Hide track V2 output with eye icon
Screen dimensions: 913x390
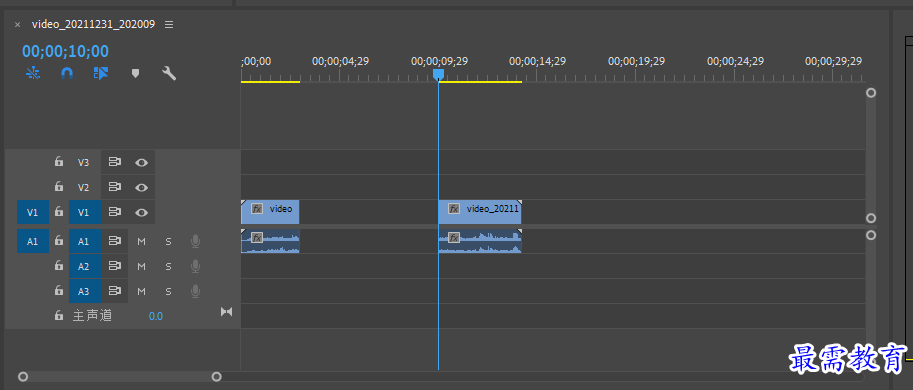point(141,187)
